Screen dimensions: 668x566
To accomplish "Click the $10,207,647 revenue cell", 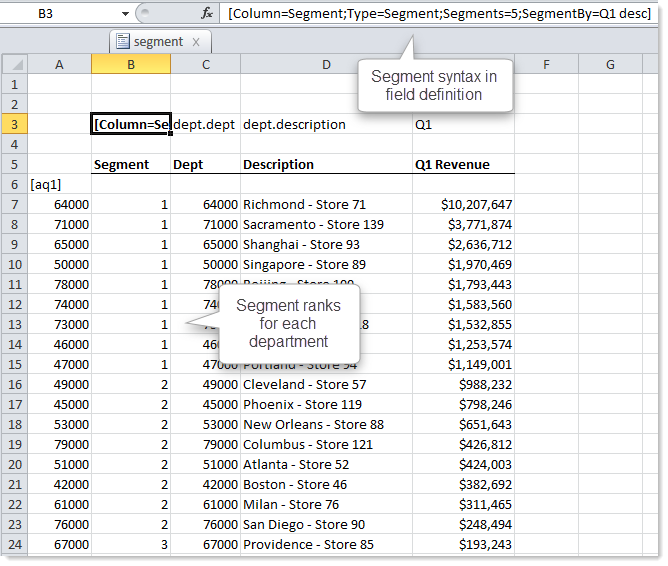I will [x=463, y=205].
